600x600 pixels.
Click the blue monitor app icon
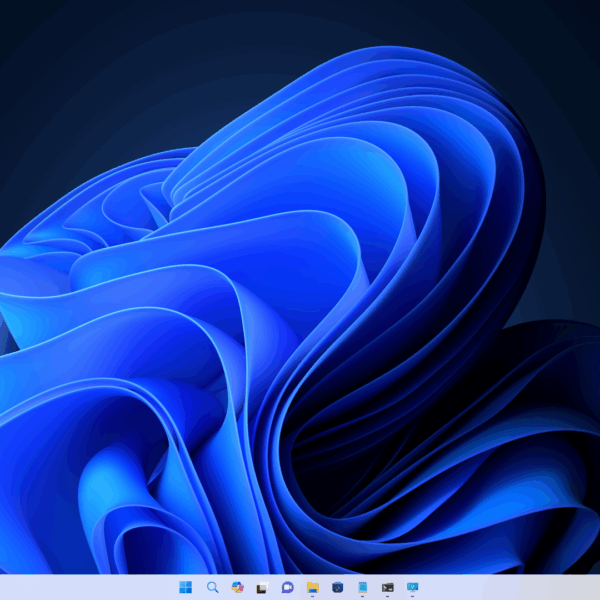point(413,587)
